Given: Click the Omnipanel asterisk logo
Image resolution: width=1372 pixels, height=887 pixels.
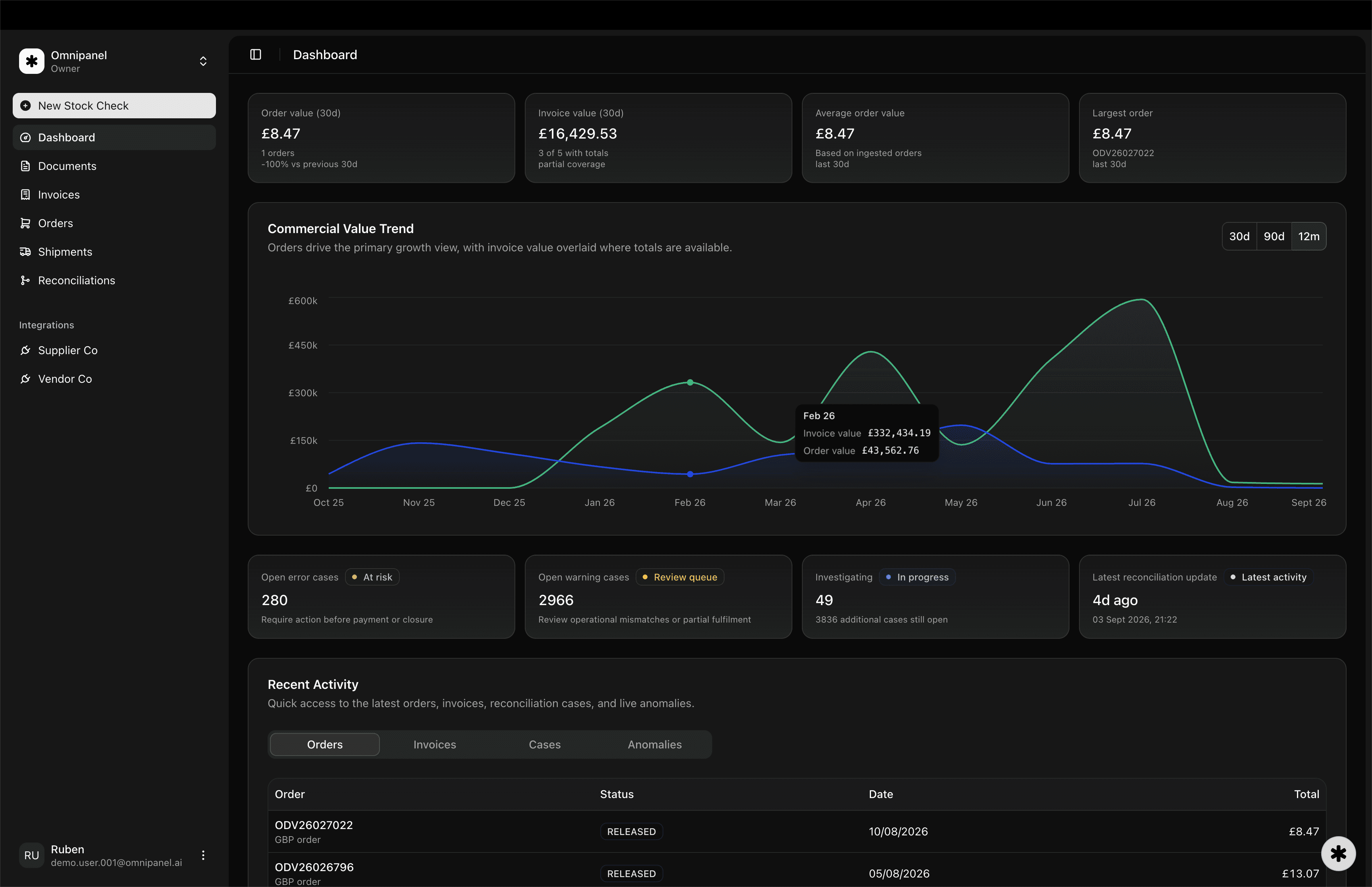Looking at the screenshot, I should pyautogui.click(x=32, y=61).
